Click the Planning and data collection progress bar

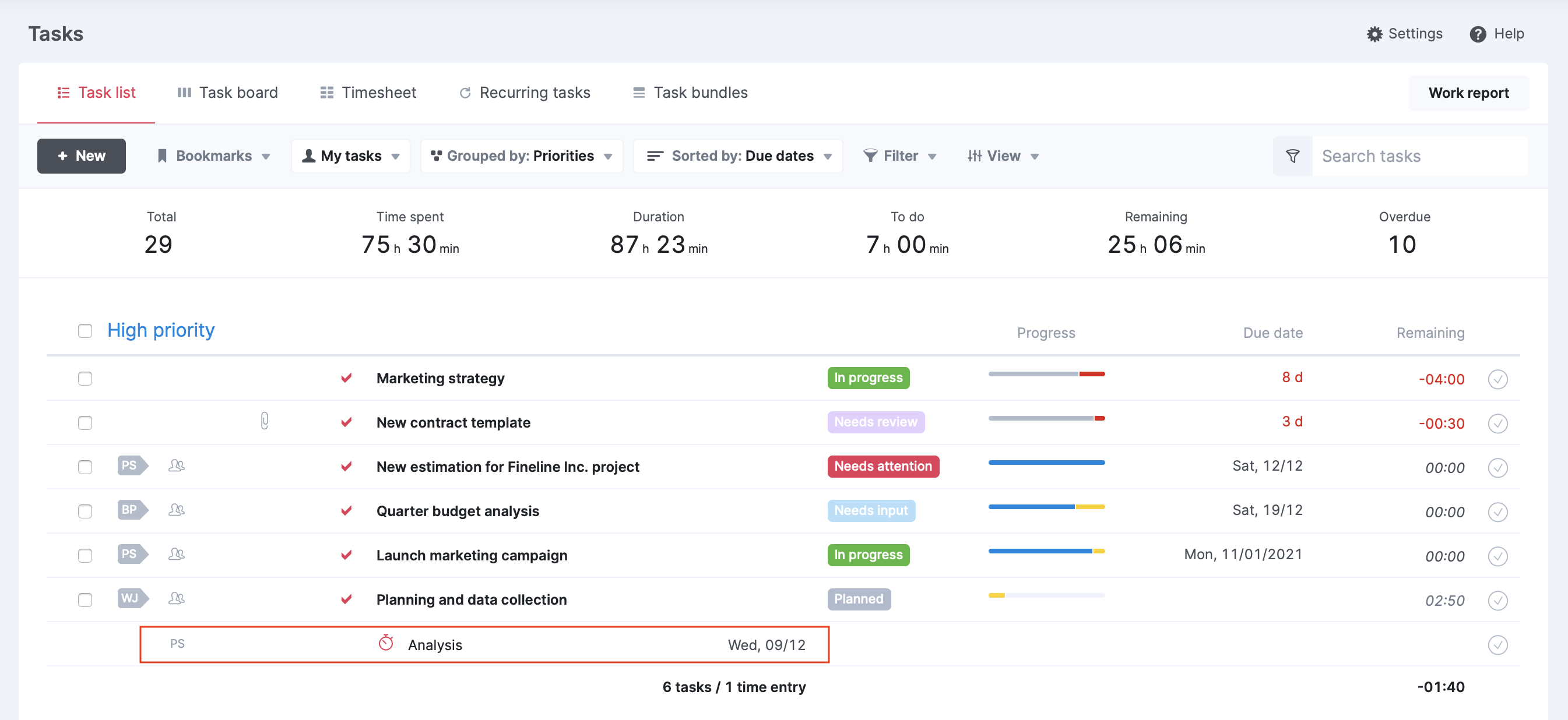[x=1046, y=595]
